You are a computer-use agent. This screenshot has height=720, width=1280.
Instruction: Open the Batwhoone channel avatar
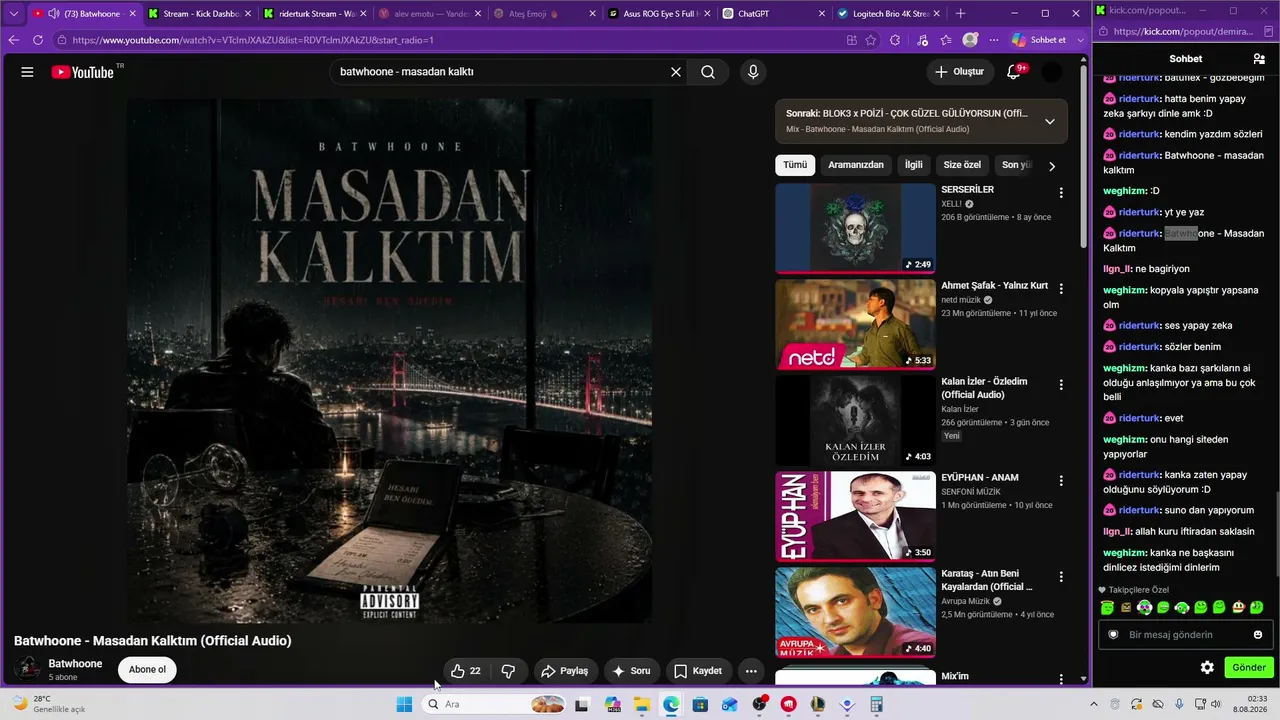click(x=28, y=669)
